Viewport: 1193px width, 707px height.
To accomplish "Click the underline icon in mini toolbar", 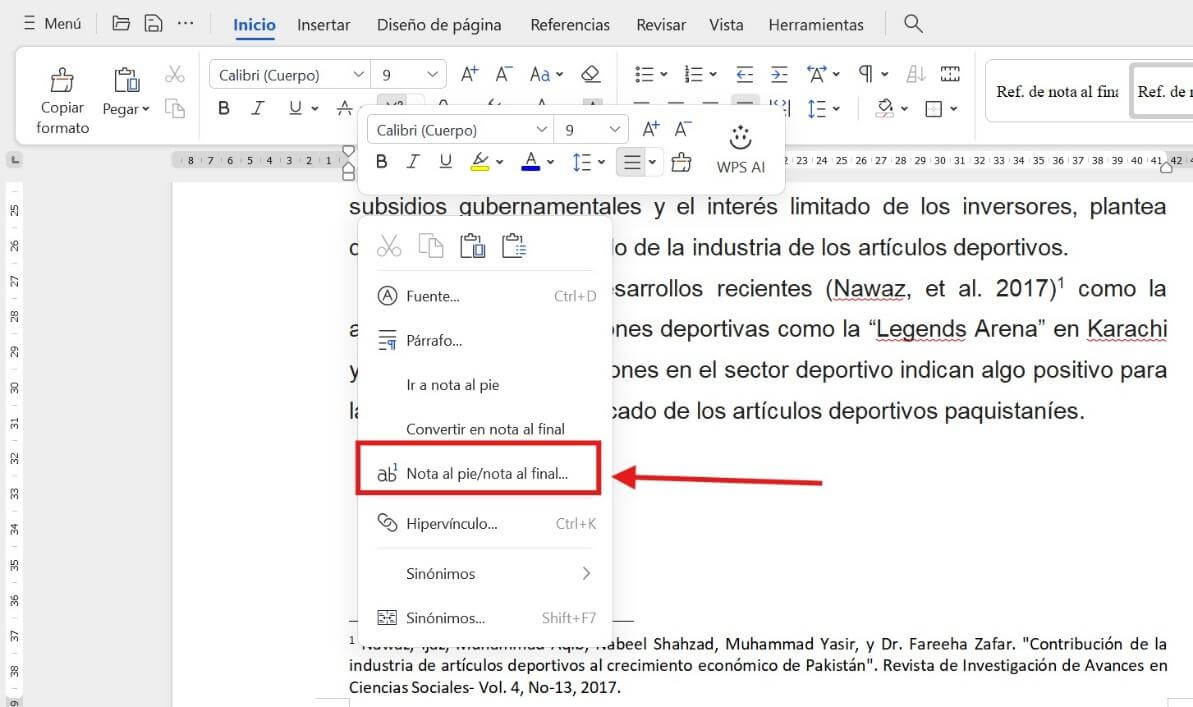I will [445, 161].
